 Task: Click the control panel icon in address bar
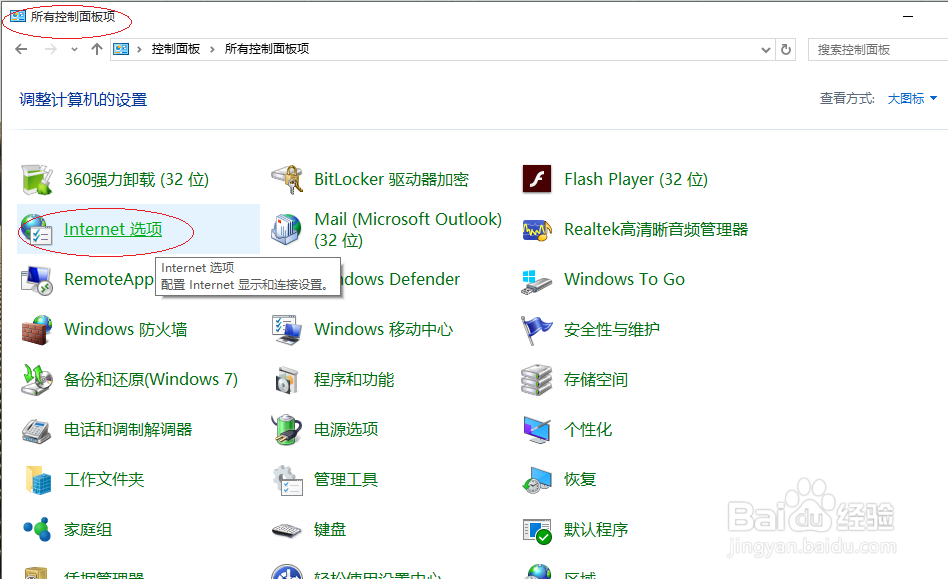tap(121, 50)
